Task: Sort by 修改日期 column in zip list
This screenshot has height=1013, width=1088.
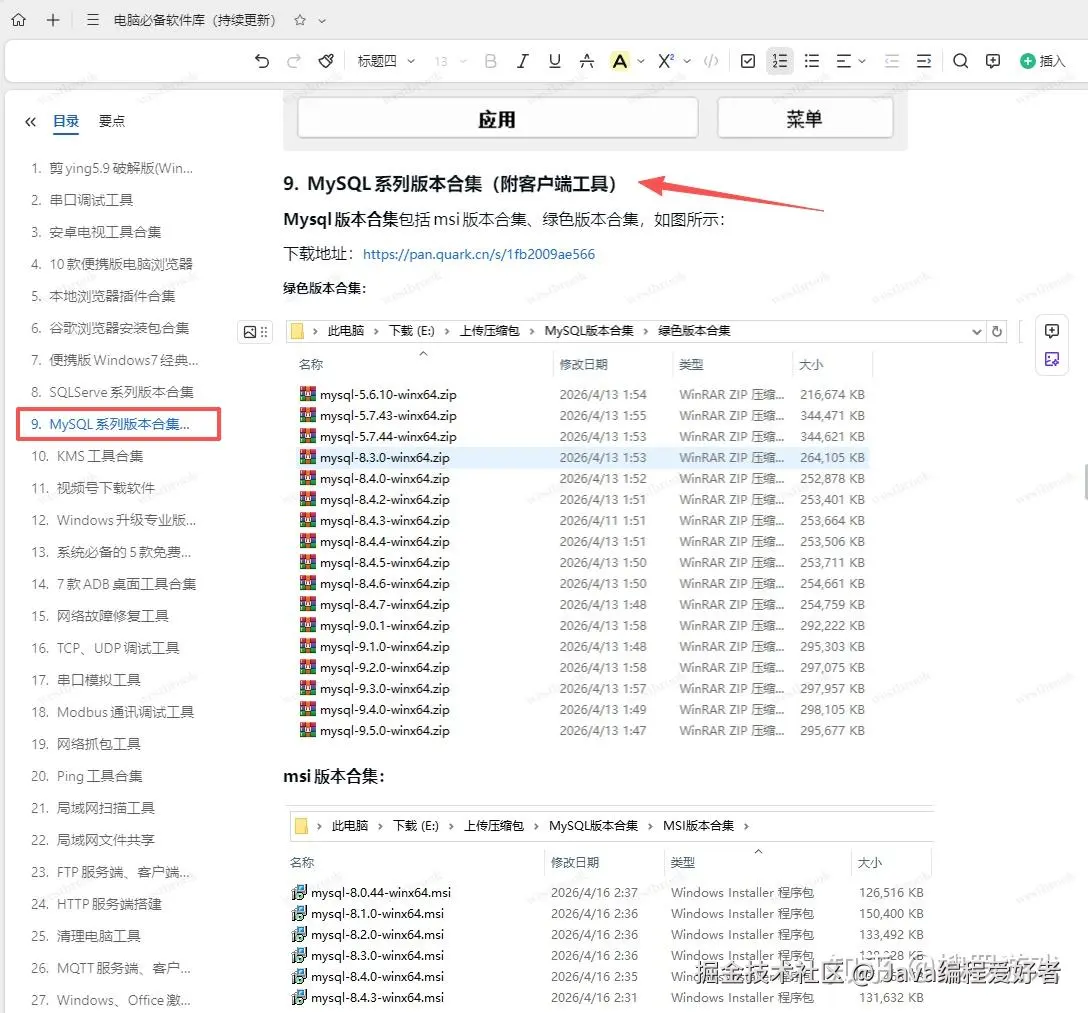Action: pyautogui.click(x=584, y=364)
